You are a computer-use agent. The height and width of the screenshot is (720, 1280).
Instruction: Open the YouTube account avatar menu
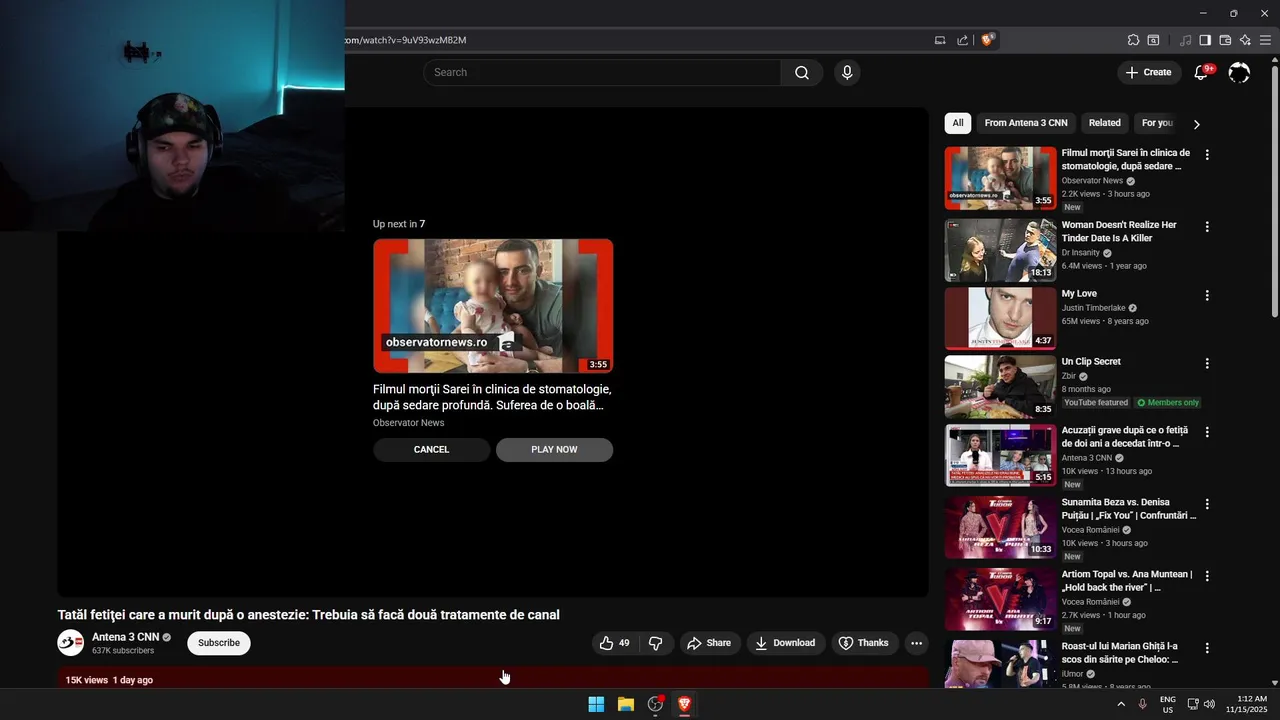pos(1239,72)
